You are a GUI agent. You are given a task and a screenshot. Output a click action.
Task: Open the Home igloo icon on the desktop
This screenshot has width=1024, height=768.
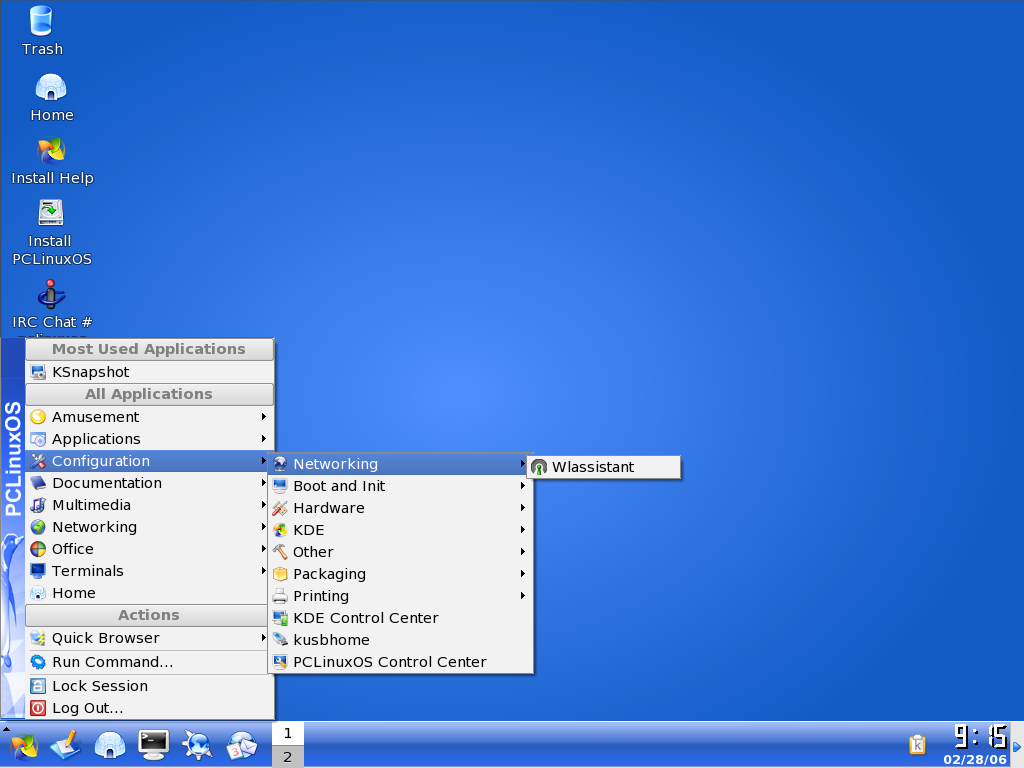coord(52,97)
